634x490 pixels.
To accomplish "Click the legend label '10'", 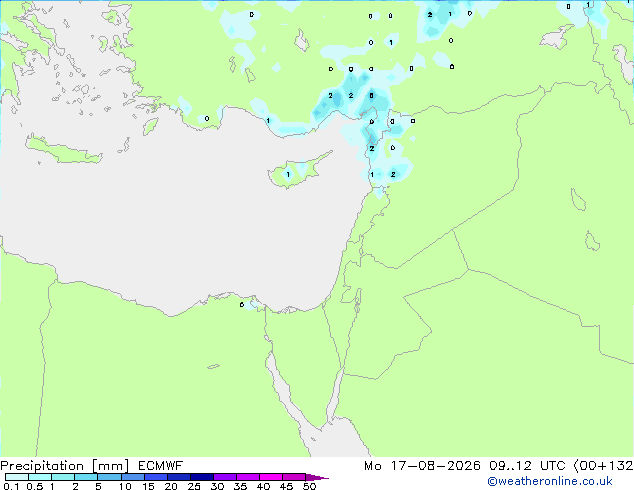I will tap(125, 486).
